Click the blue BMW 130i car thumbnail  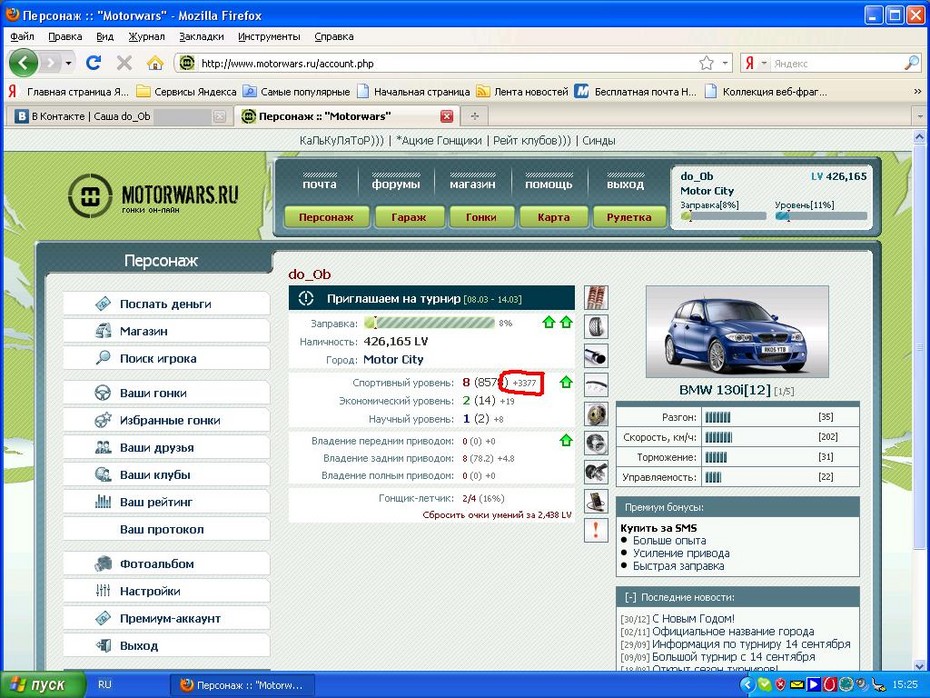[x=737, y=332]
